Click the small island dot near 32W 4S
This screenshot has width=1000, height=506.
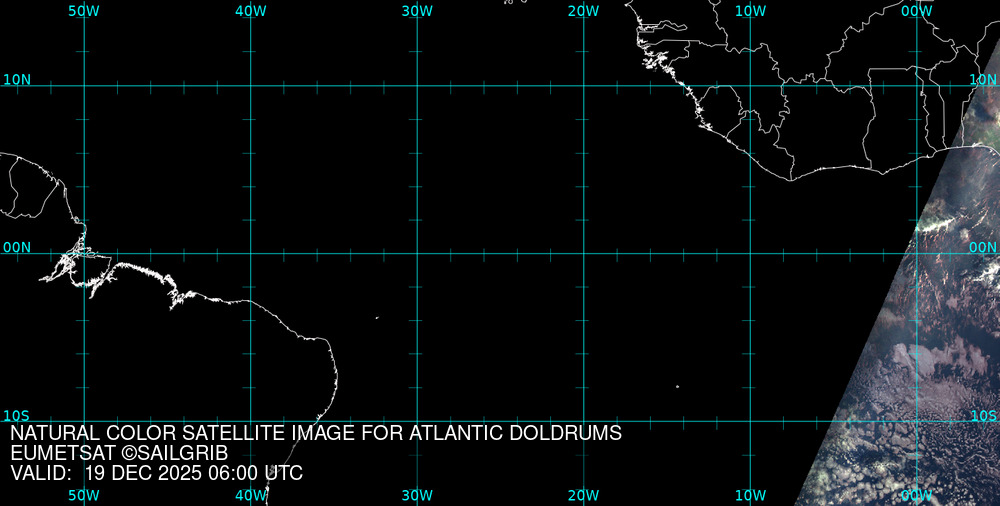377,318
